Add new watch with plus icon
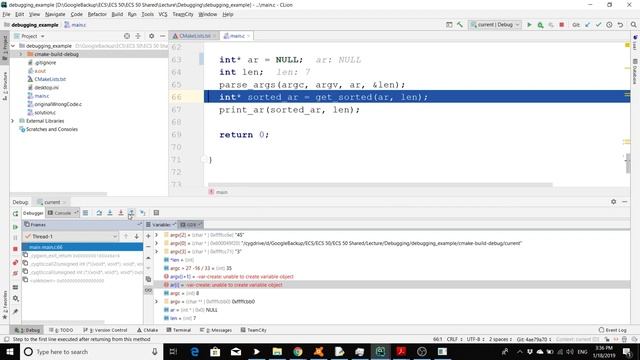The width and height of the screenshot is (640, 360). (x=148, y=236)
